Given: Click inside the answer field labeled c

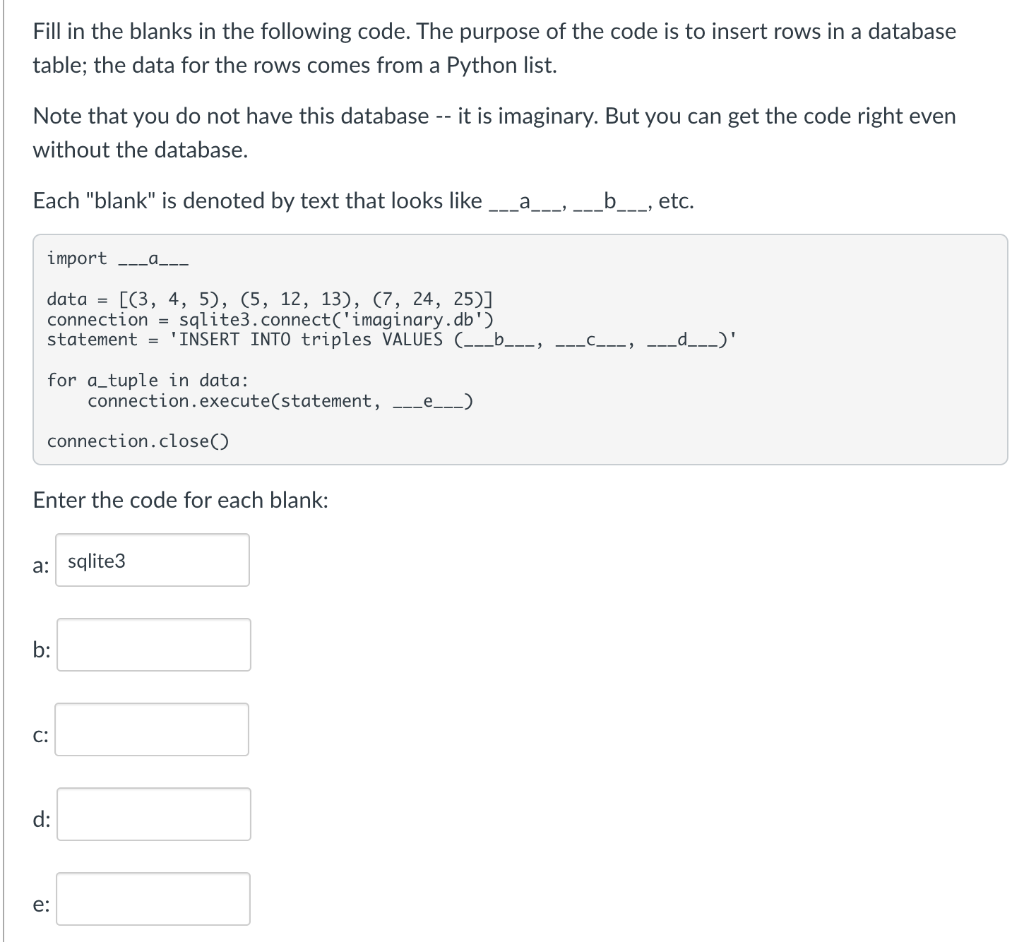Looking at the screenshot, I should point(152,729).
